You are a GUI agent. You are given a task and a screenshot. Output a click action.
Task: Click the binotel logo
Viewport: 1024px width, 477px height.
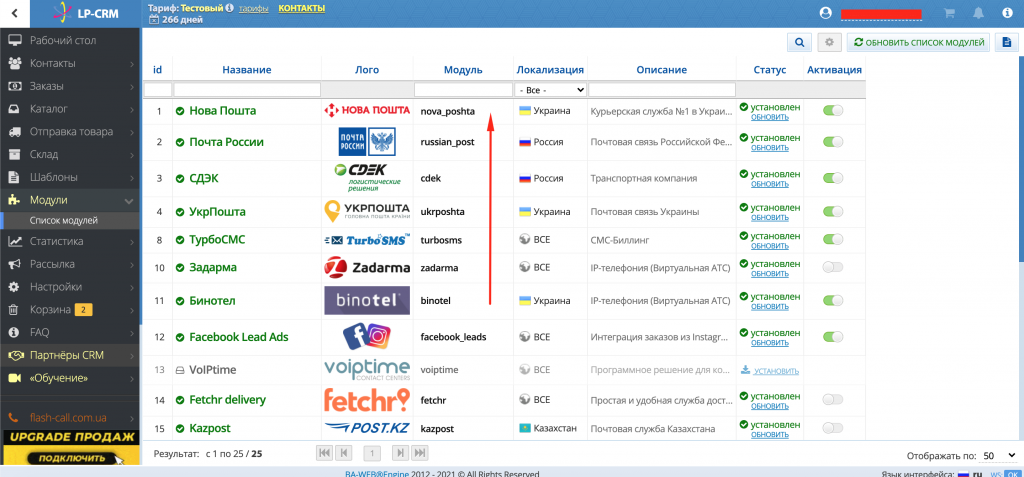pyautogui.click(x=367, y=301)
